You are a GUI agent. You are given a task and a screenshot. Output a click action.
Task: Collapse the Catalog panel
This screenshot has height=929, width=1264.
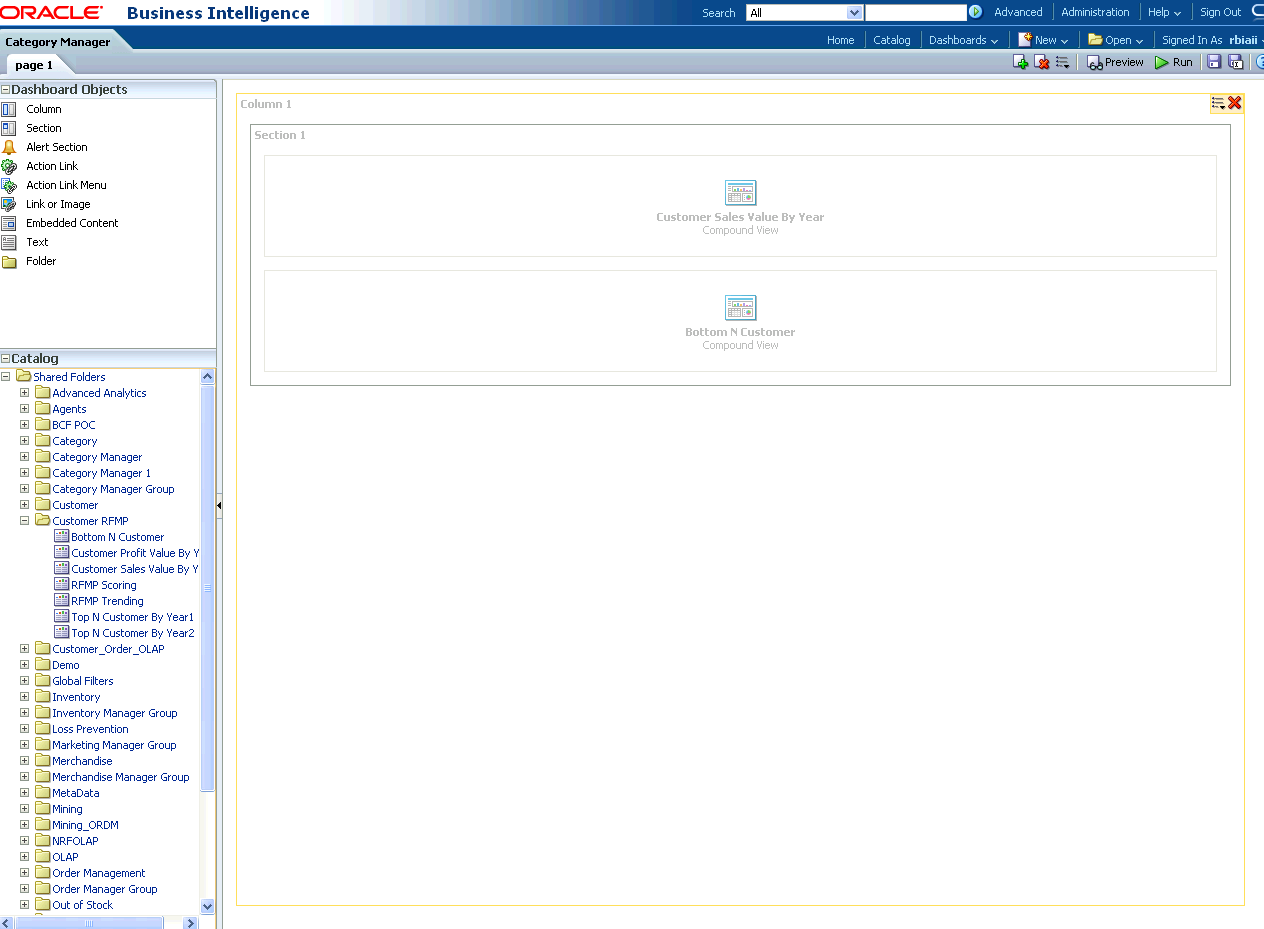click(x=6, y=359)
